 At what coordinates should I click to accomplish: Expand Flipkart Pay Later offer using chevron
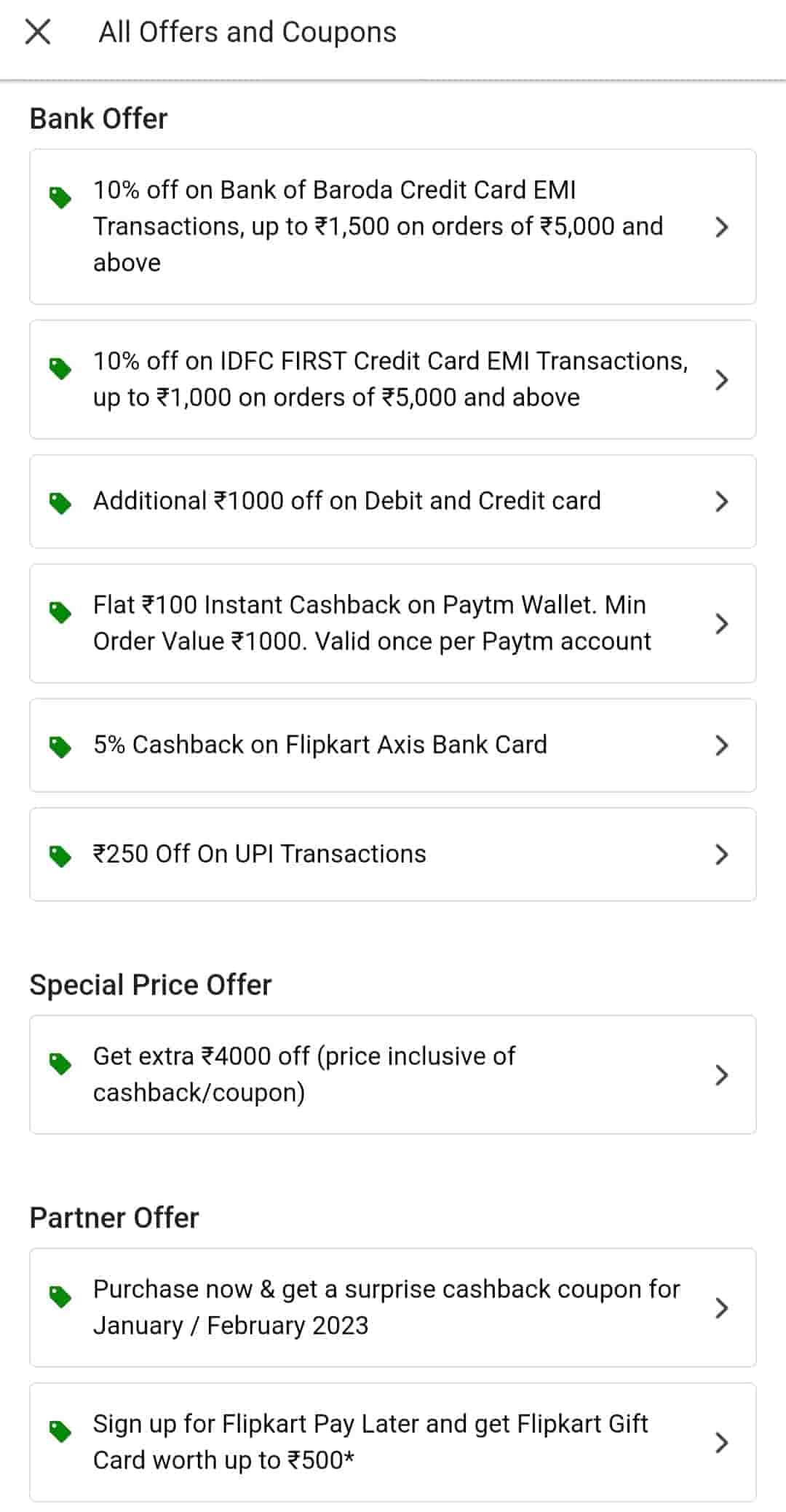click(x=721, y=1443)
